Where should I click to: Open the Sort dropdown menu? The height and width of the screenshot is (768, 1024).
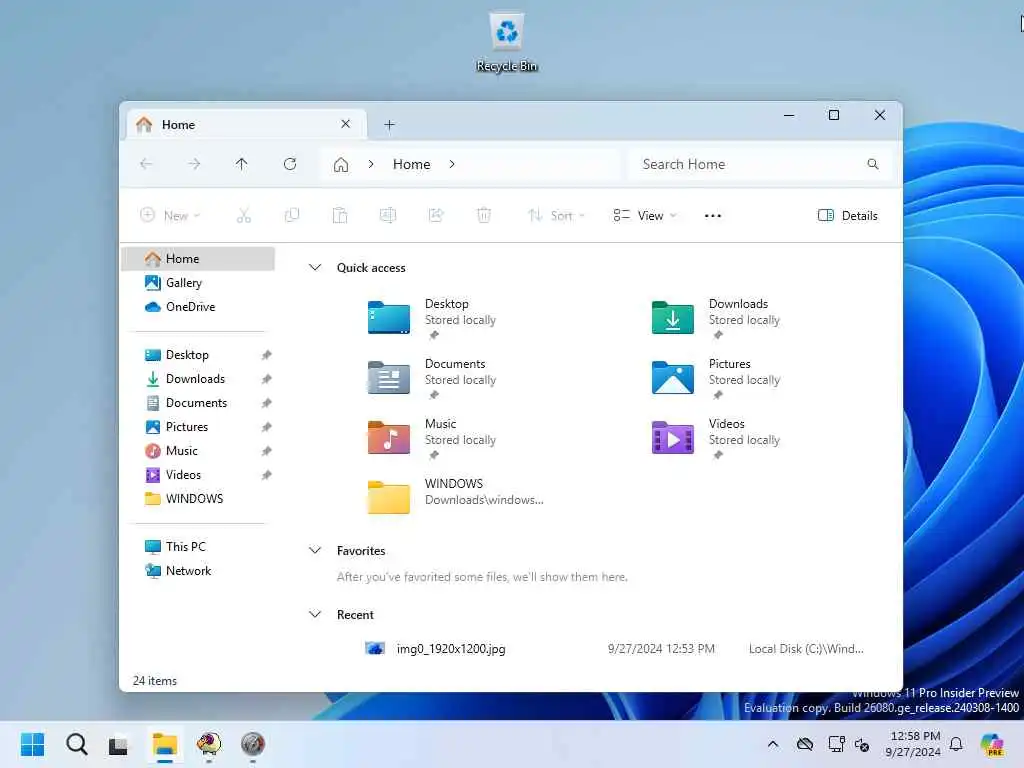click(x=556, y=216)
